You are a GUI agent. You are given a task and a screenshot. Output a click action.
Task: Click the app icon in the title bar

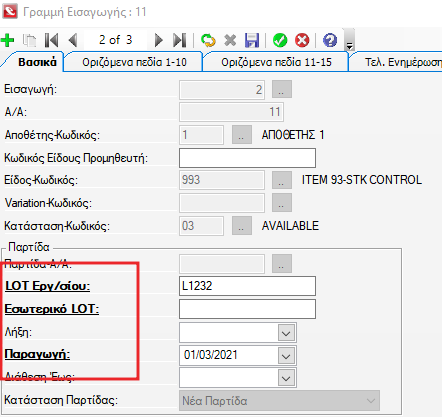pyautogui.click(x=10, y=12)
